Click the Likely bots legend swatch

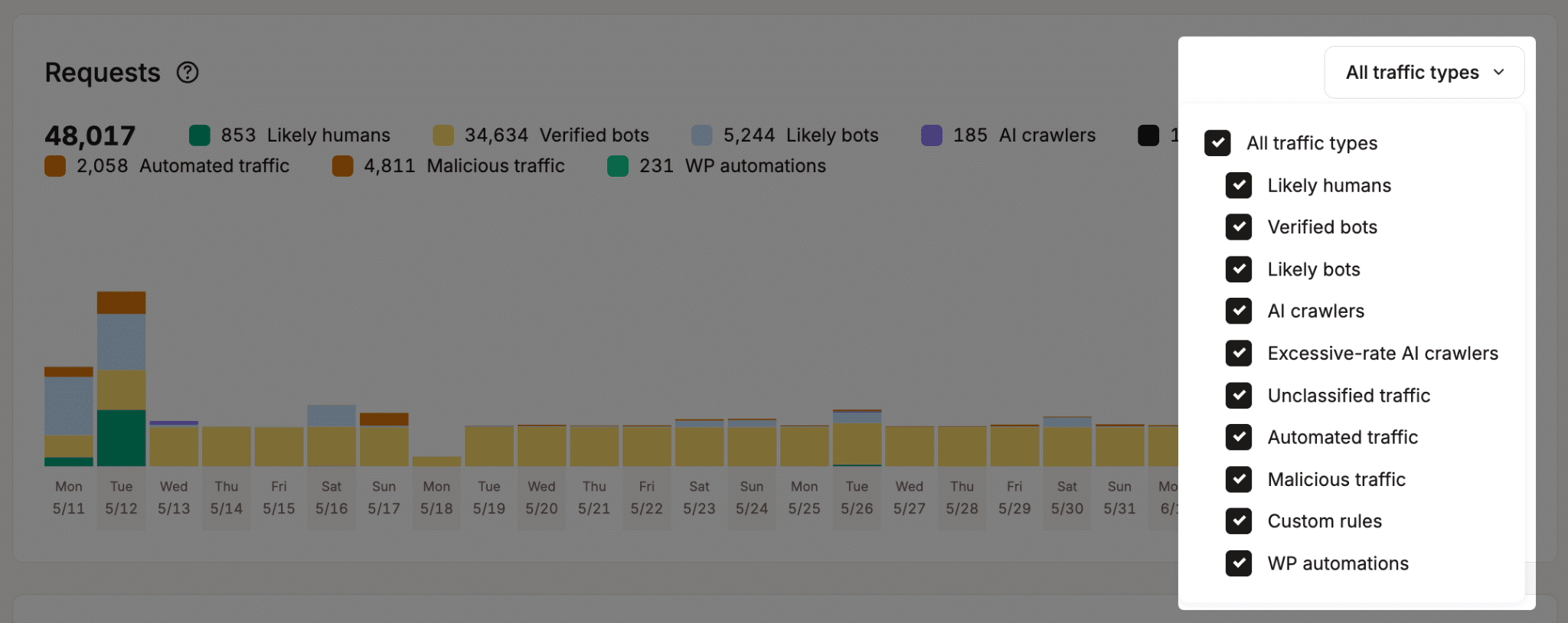point(702,135)
